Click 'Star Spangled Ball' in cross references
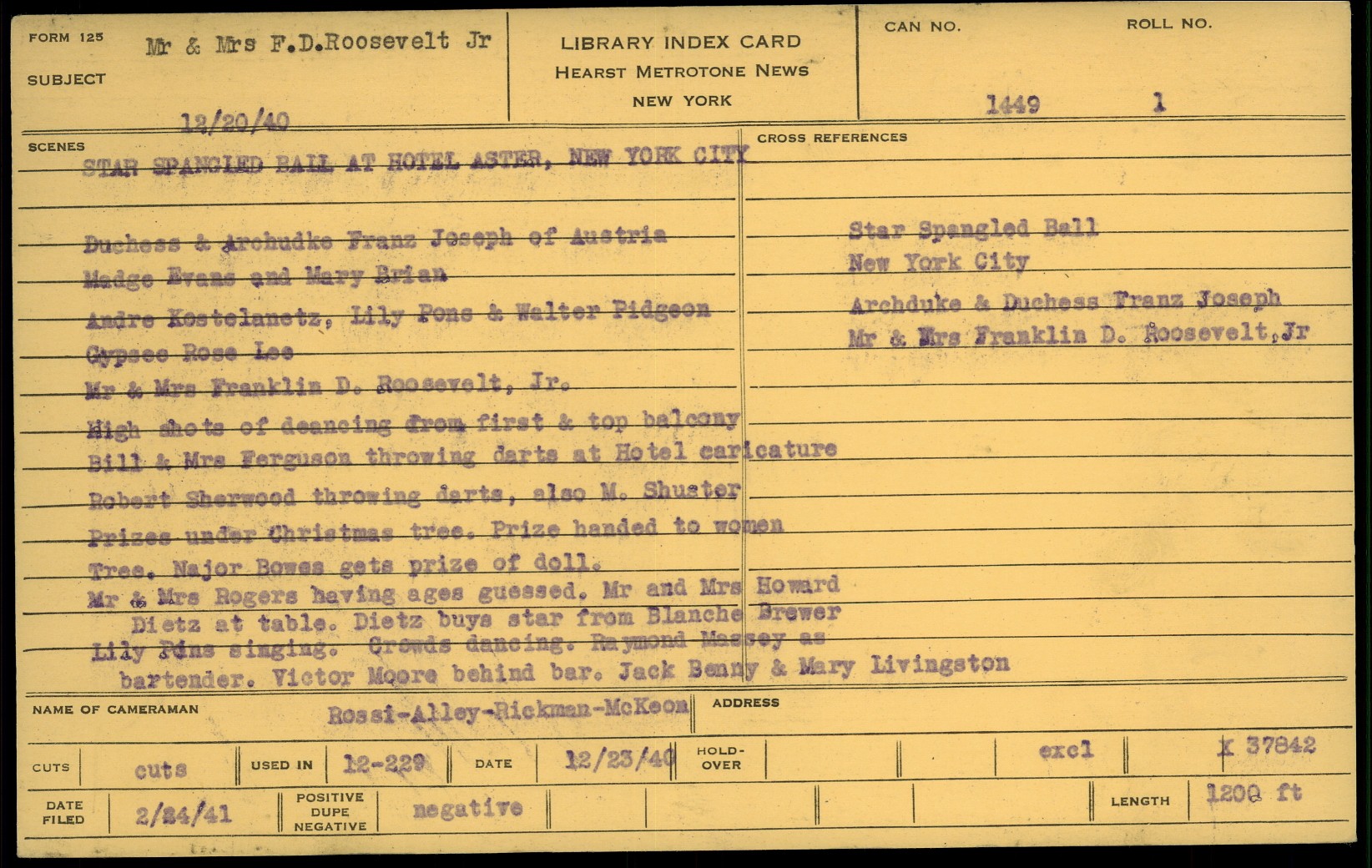This screenshot has height=868, width=1372. point(972,229)
